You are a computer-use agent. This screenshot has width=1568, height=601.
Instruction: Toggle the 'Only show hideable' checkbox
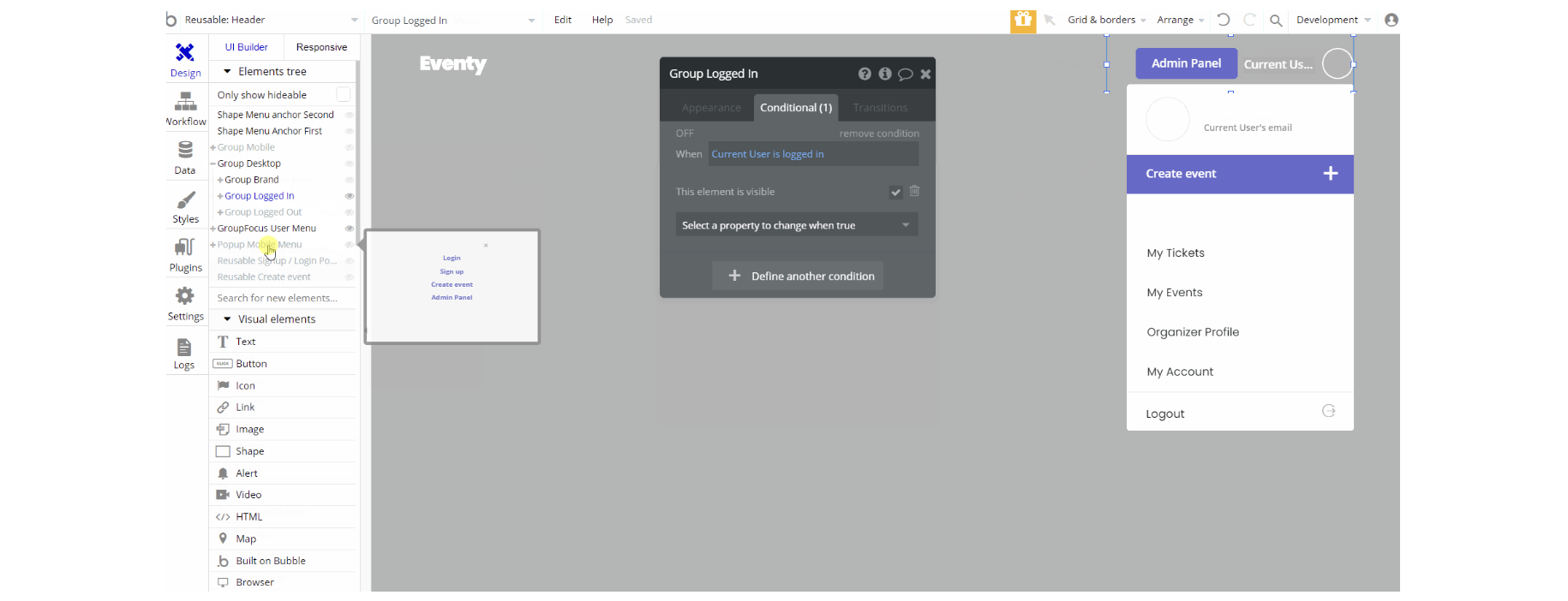[x=343, y=94]
